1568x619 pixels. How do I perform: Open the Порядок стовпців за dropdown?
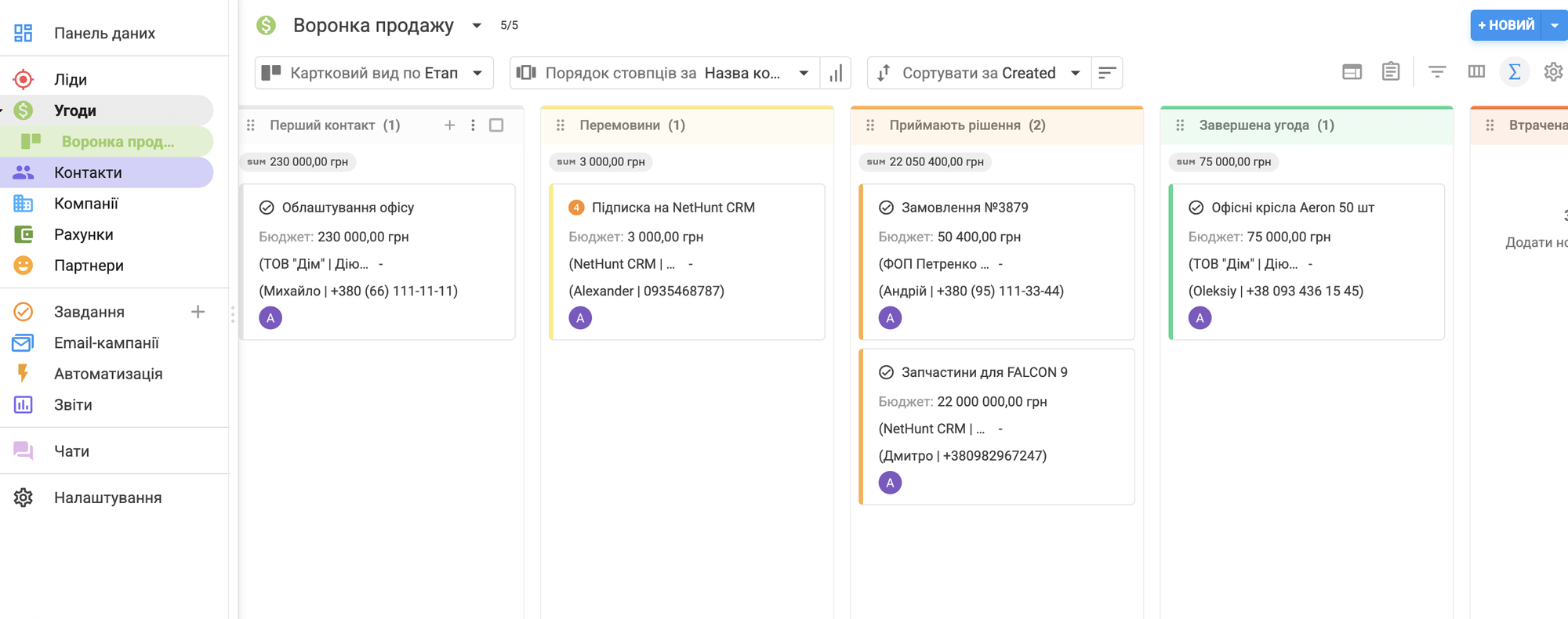(x=664, y=73)
